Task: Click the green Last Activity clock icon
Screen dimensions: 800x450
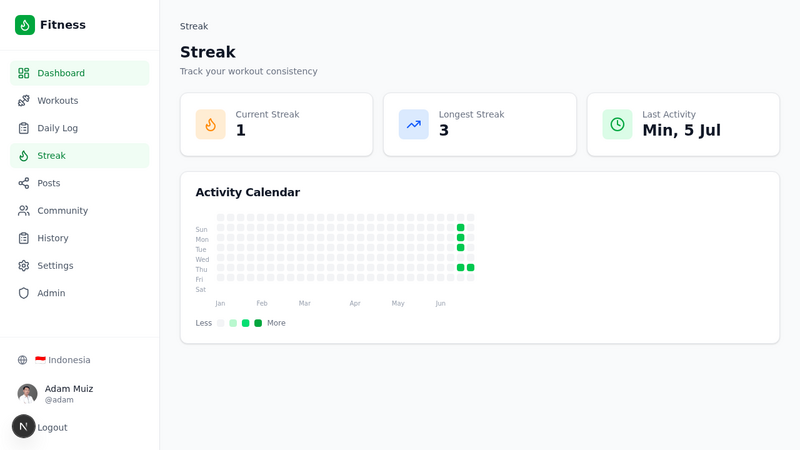Action: pyautogui.click(x=617, y=124)
